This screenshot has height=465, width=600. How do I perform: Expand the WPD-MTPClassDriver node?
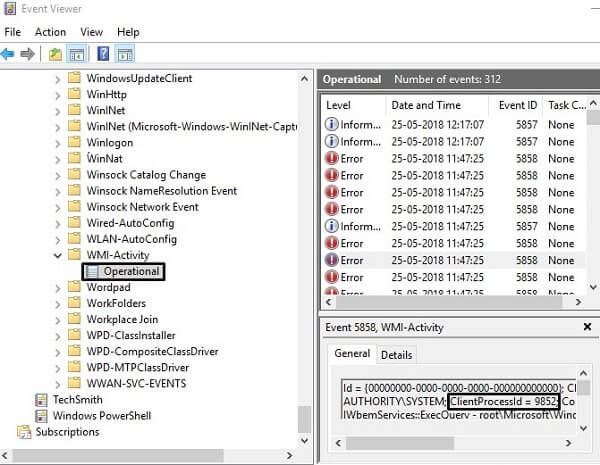(58, 369)
